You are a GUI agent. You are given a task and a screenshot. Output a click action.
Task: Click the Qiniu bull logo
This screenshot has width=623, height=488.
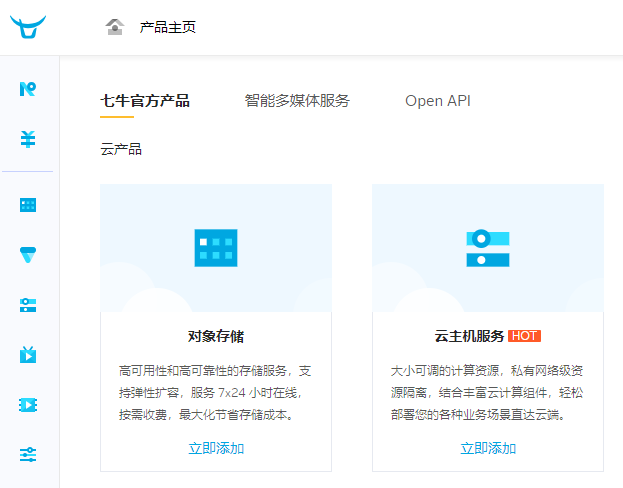point(28,27)
